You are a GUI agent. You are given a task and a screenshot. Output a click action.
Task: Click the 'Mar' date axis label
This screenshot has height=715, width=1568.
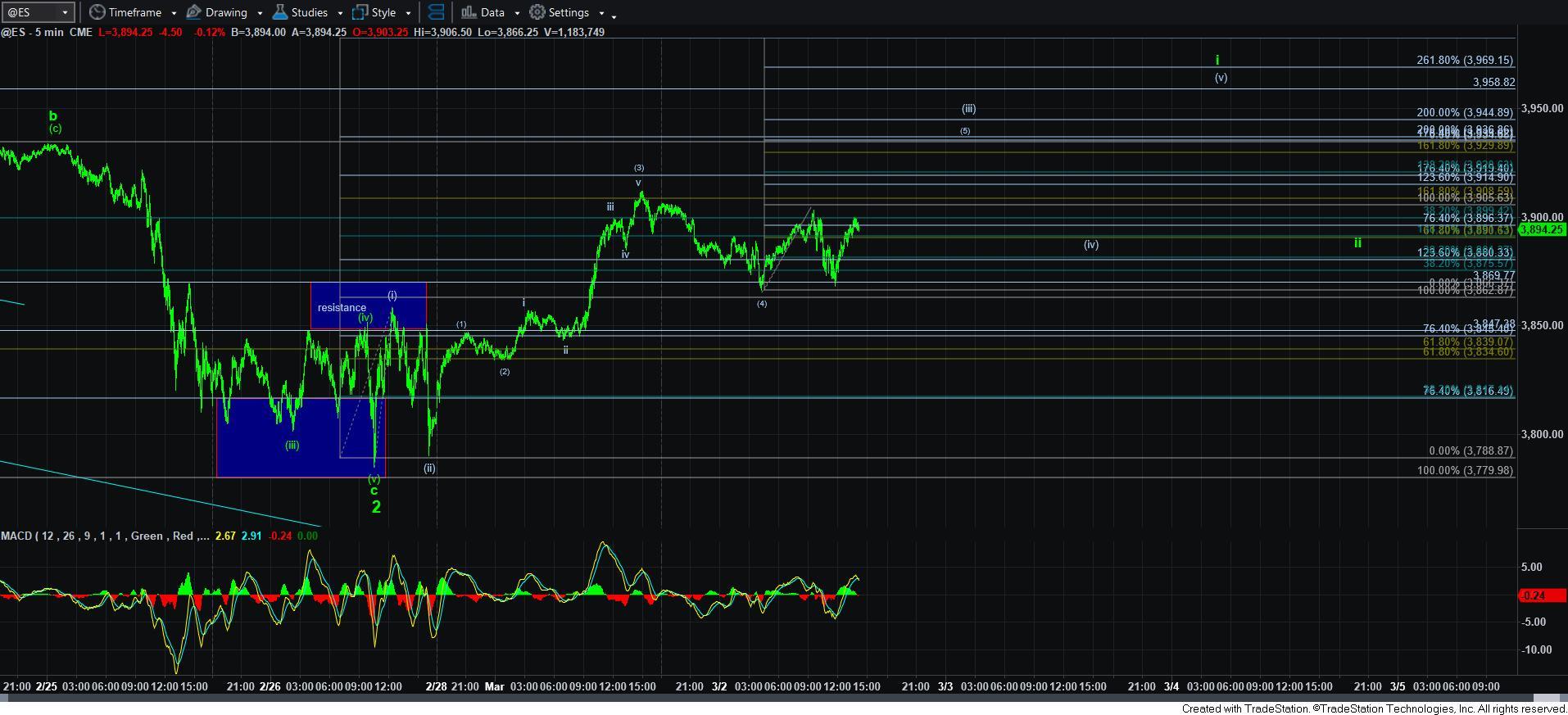point(495,686)
